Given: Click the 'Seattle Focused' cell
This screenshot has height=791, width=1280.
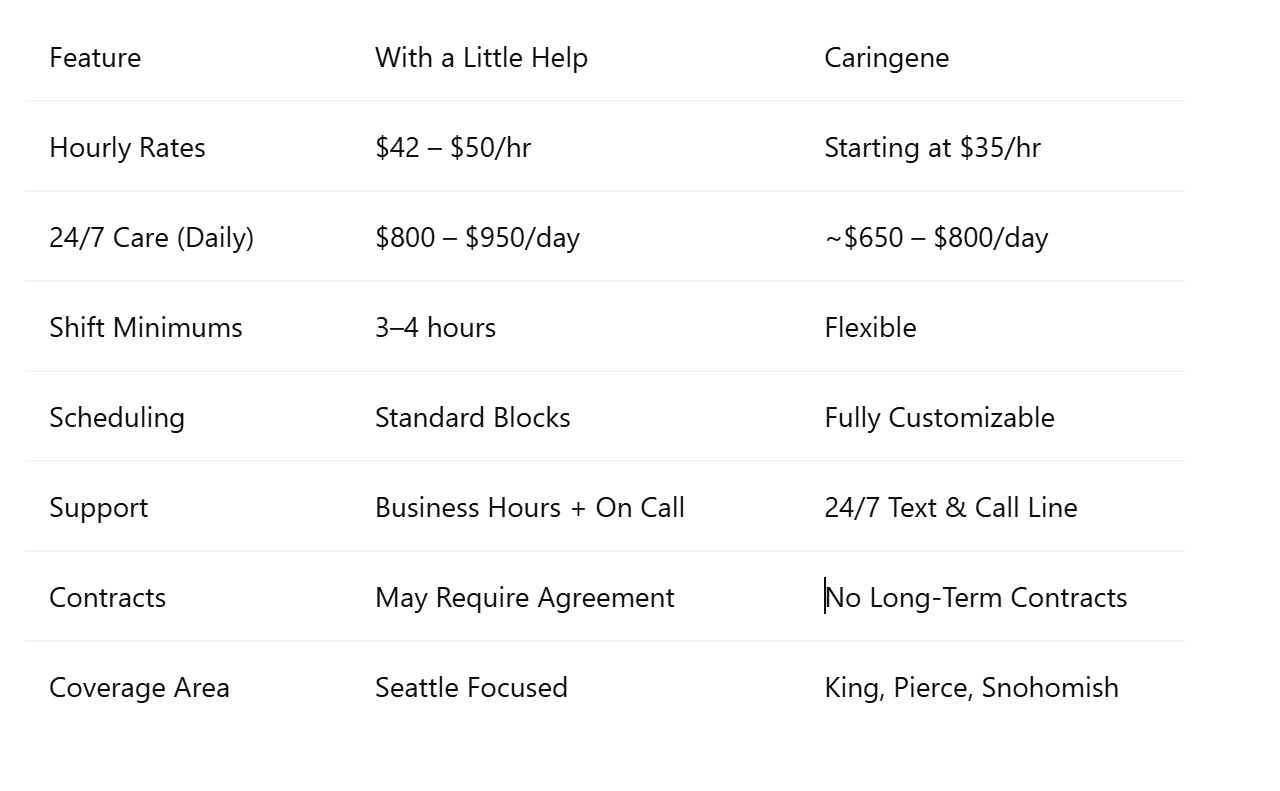Looking at the screenshot, I should point(471,688).
